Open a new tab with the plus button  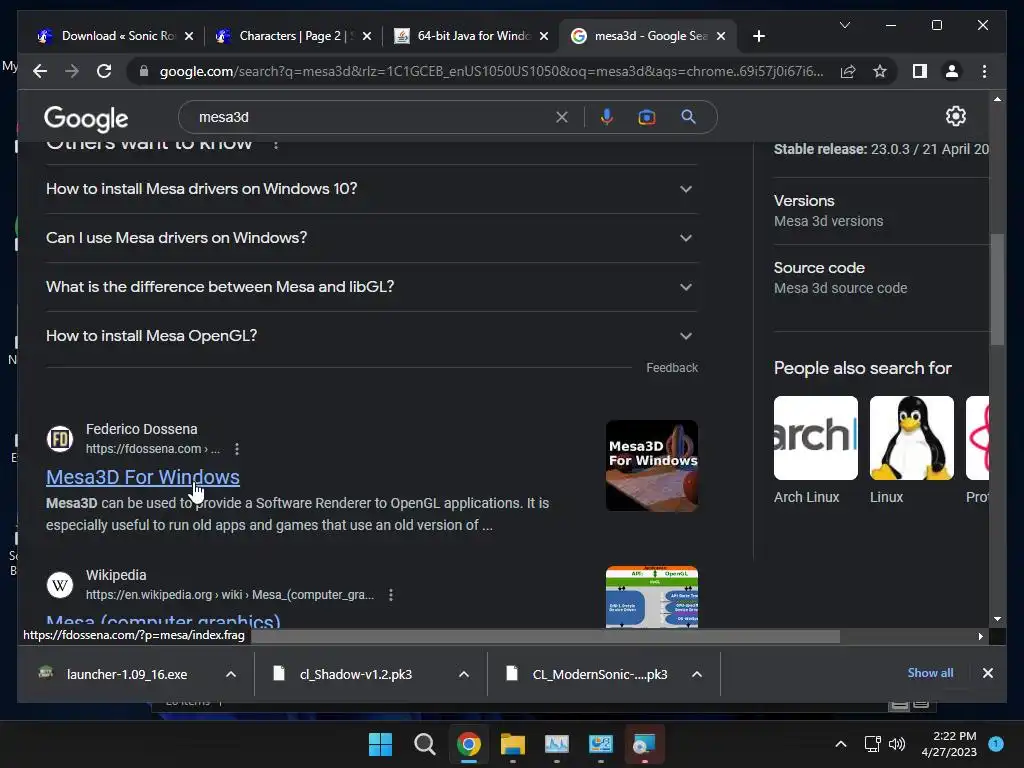[758, 36]
